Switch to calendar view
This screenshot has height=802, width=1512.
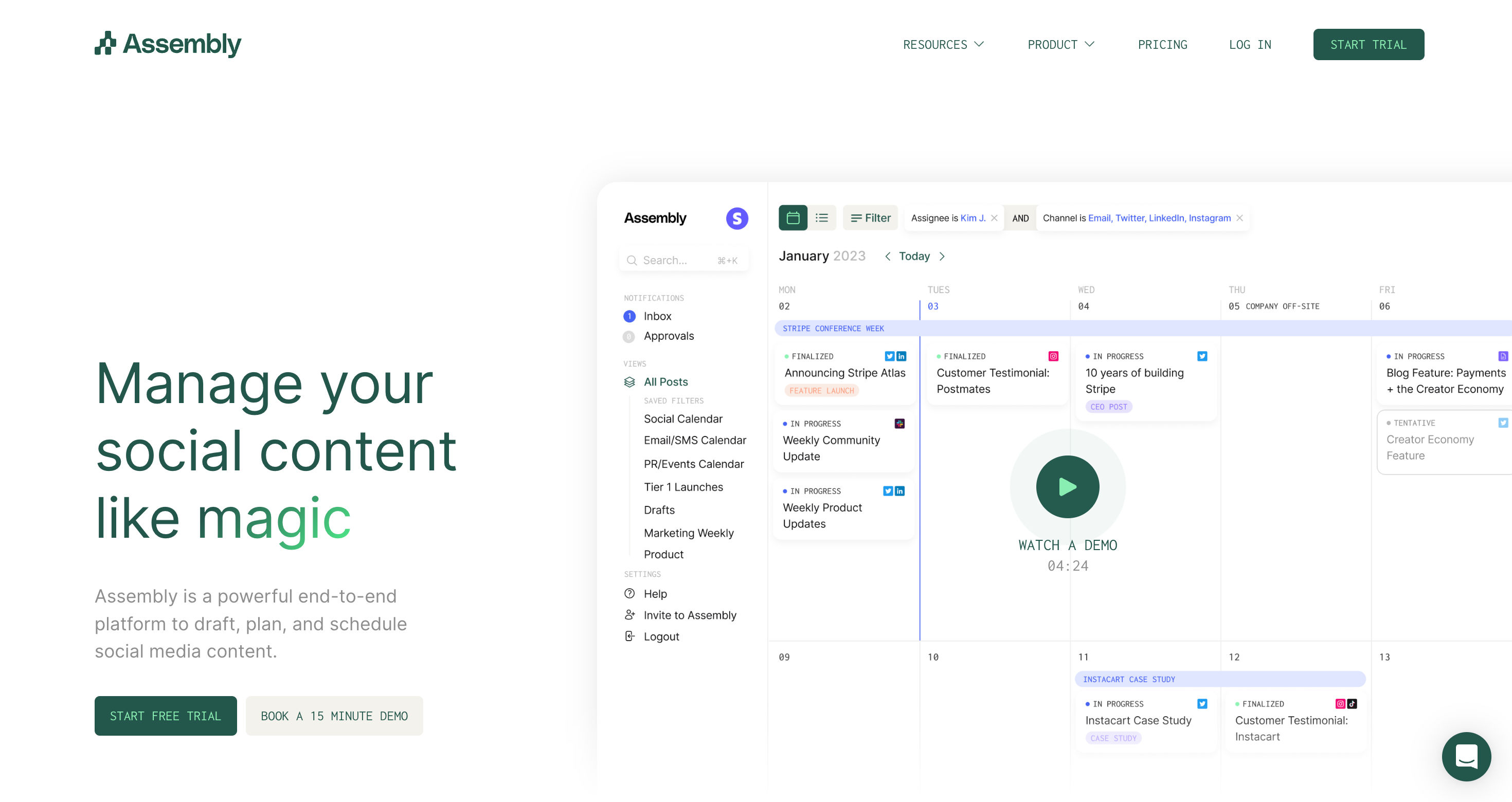pos(793,217)
